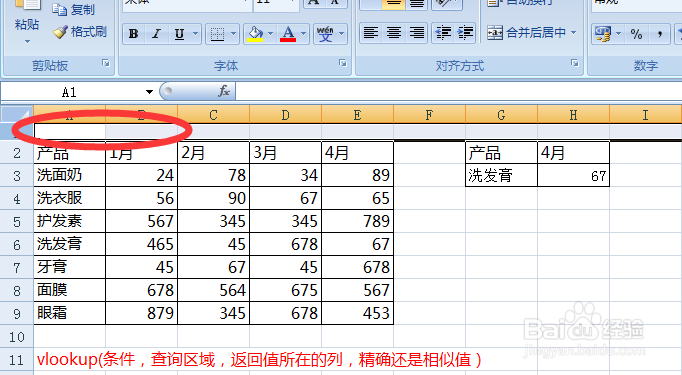The image size is (682, 375).
Task: Apply the red font color A
Action: [288, 33]
